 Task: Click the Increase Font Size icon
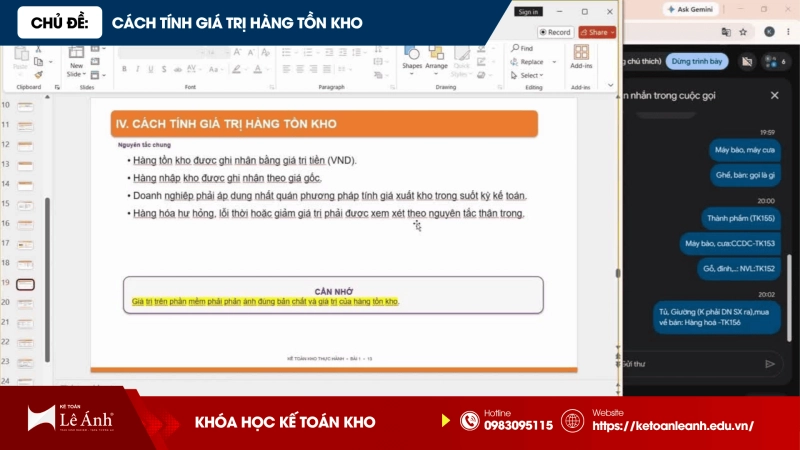tap(237, 52)
